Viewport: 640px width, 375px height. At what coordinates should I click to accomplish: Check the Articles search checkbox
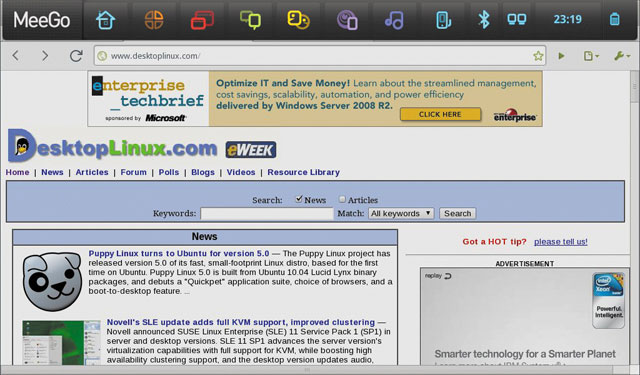coord(342,199)
